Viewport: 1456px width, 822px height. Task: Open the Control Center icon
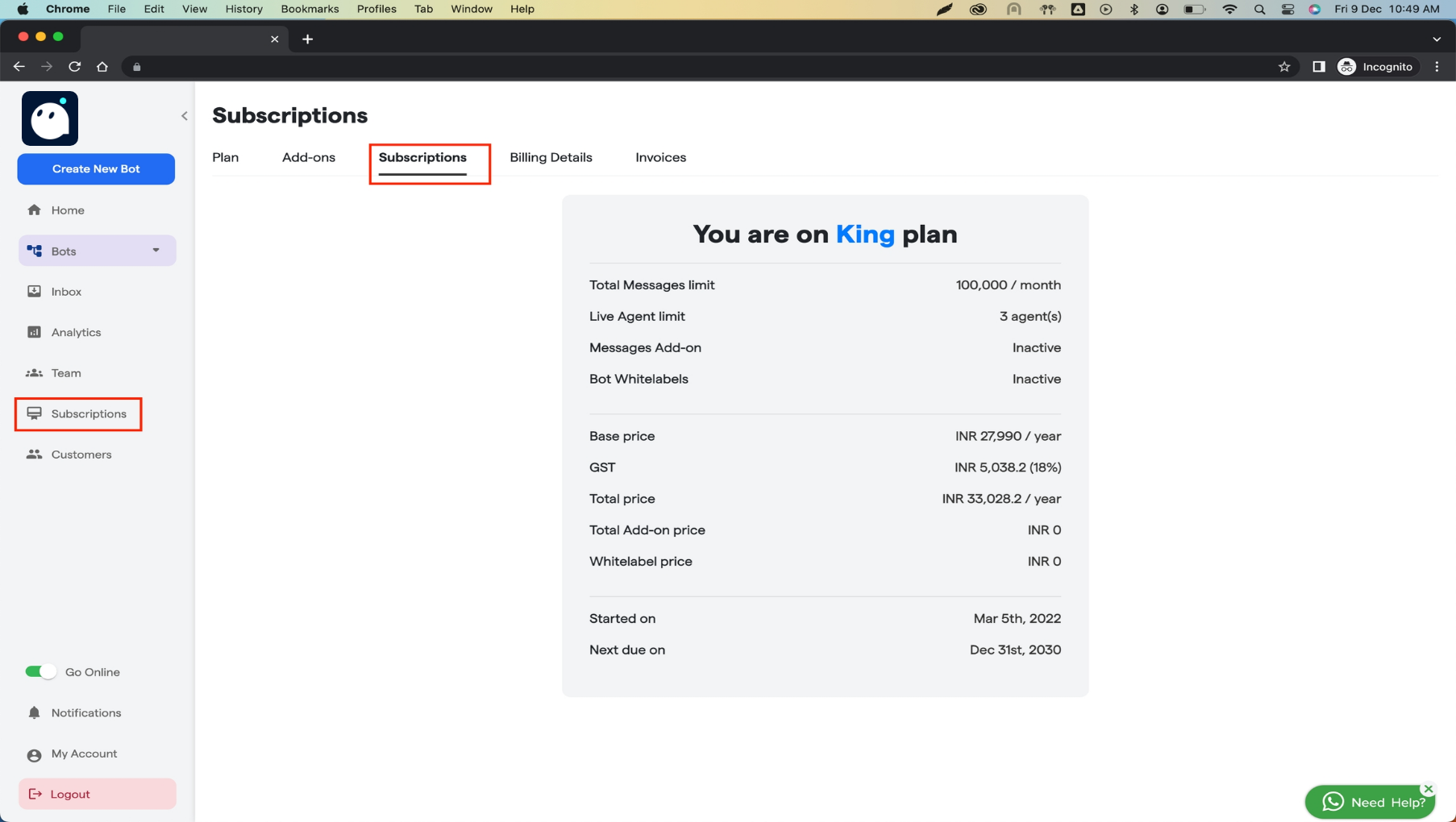(1288, 9)
